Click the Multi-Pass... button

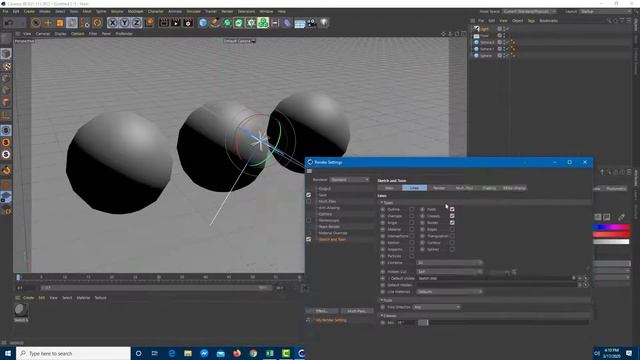[x=356, y=311]
